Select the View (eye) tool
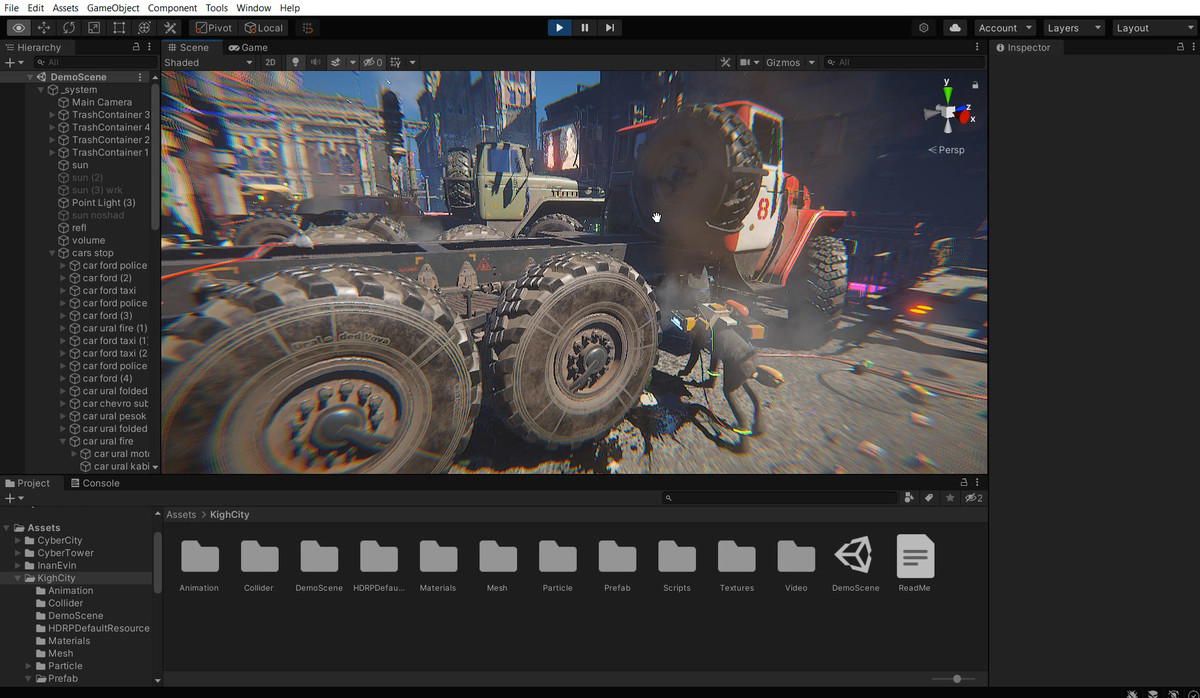Screen dimensions: 1200x698 (18, 28)
